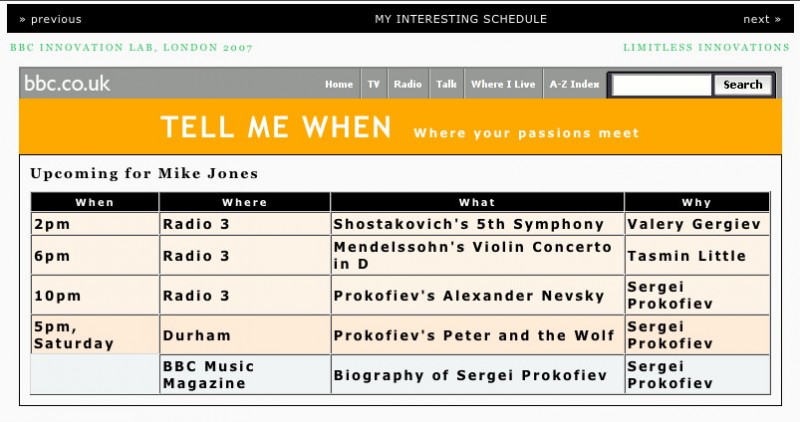The image size is (800, 422).
Task: Click the bbc.co.uk logo
Action: (68, 84)
